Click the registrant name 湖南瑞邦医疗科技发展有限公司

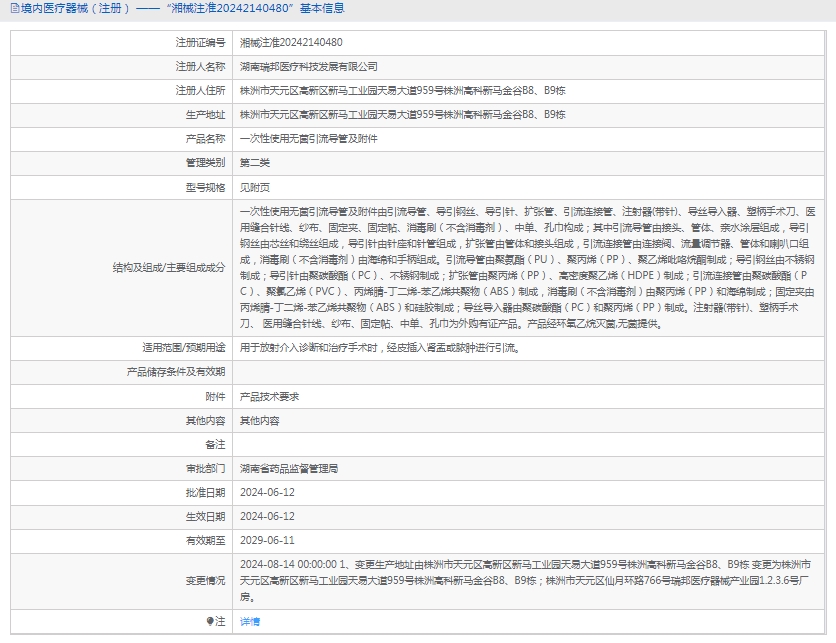coord(309,67)
